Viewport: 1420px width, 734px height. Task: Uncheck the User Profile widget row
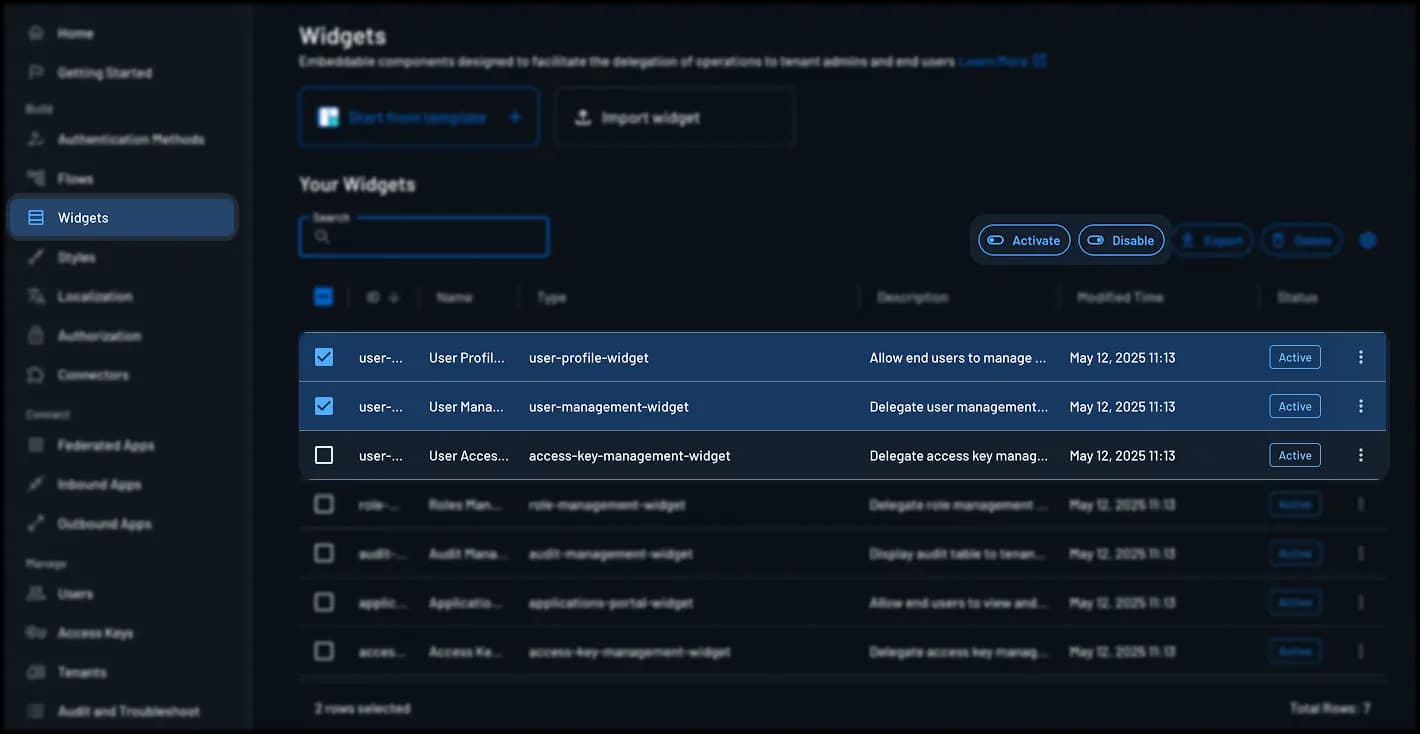(x=324, y=357)
